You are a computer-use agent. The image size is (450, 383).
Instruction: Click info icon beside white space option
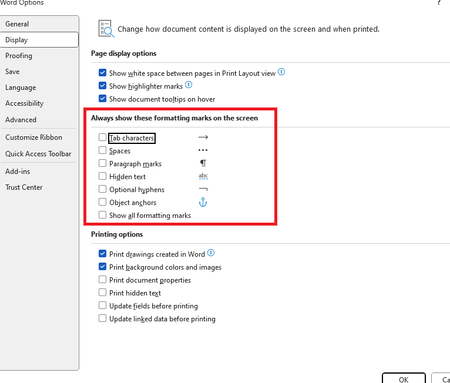[281, 72]
